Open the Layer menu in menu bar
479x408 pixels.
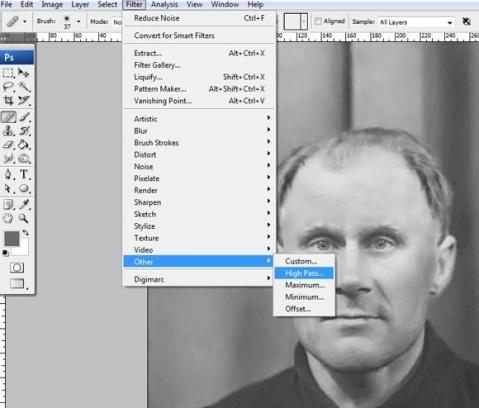click(x=80, y=4)
